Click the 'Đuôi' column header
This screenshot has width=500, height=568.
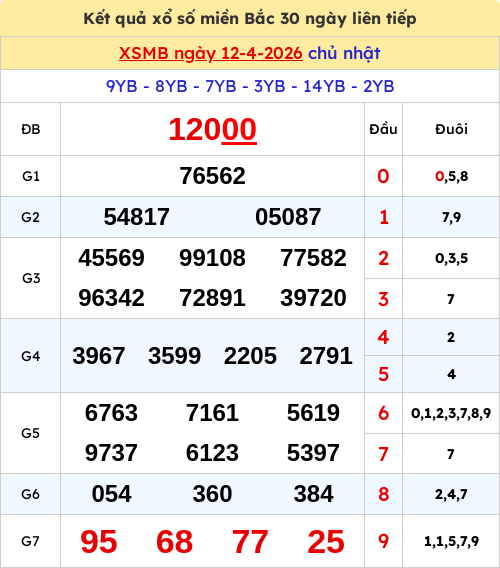(x=451, y=129)
